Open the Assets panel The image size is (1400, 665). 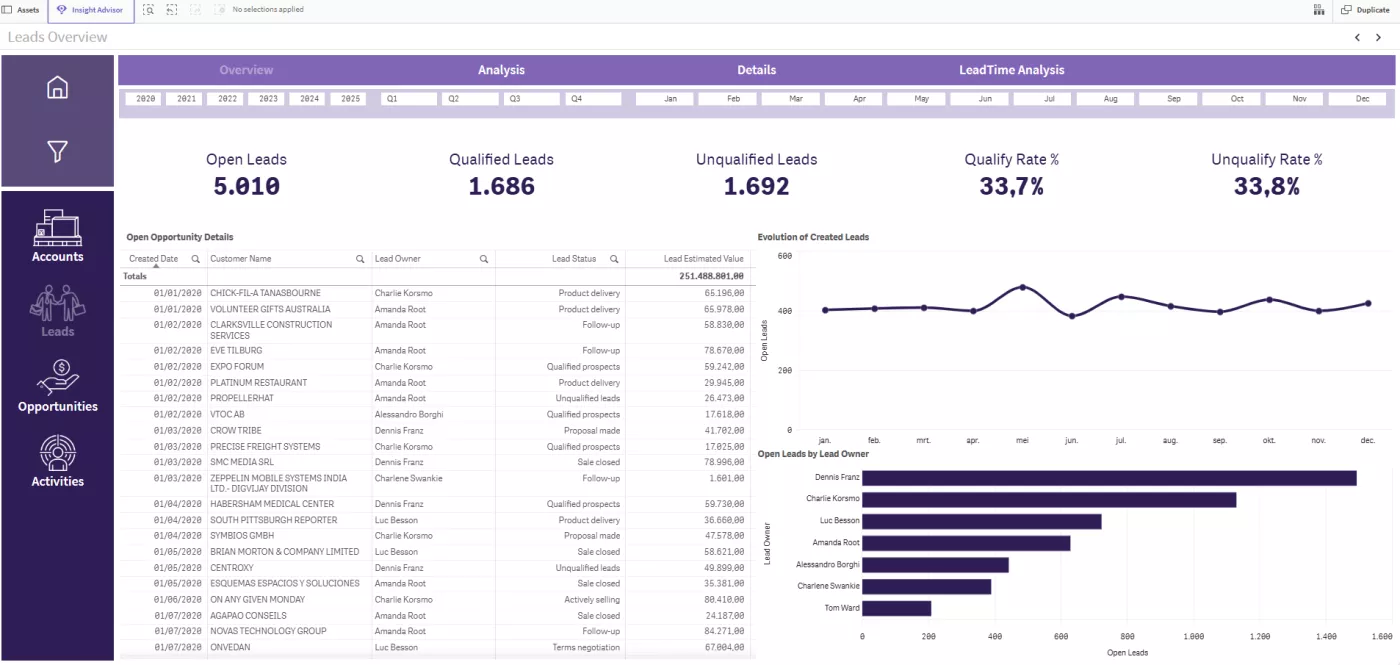coord(23,10)
